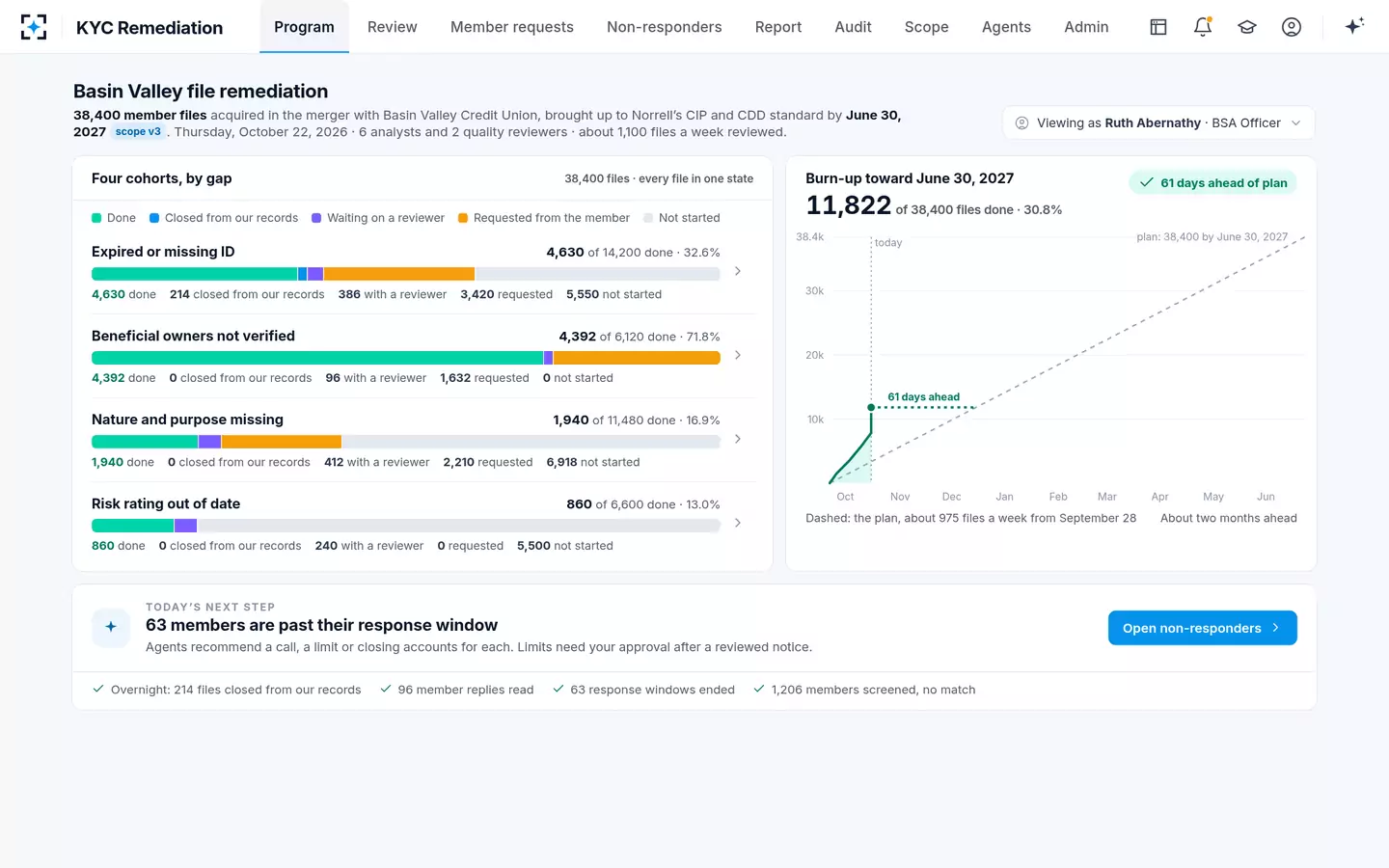This screenshot has height=868, width=1389.
Task: Go to the Admin tab
Action: [x=1087, y=27]
